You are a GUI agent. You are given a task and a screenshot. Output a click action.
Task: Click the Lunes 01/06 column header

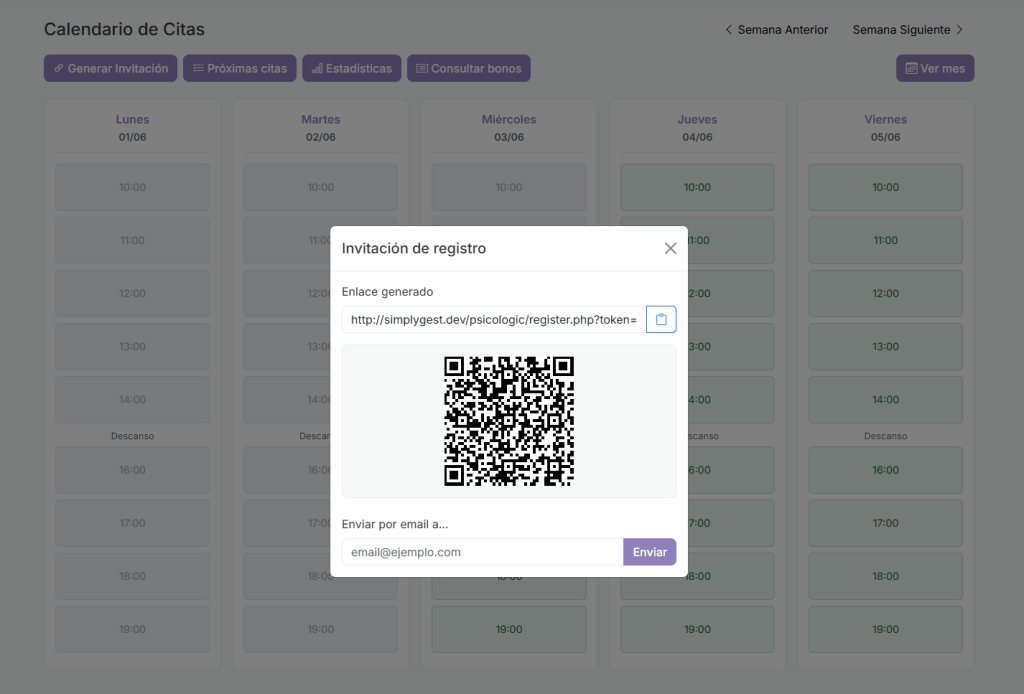(133, 128)
